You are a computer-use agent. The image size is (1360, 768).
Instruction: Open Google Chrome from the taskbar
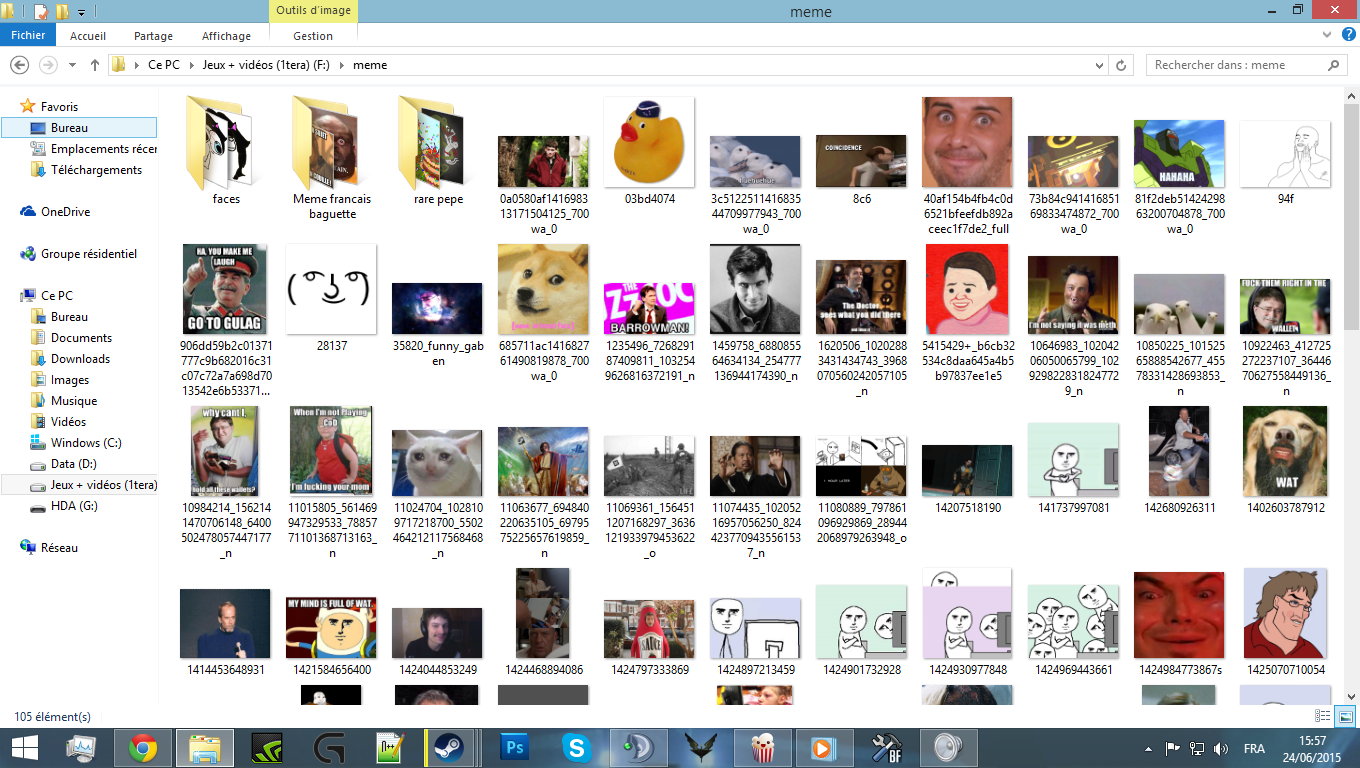(143, 747)
